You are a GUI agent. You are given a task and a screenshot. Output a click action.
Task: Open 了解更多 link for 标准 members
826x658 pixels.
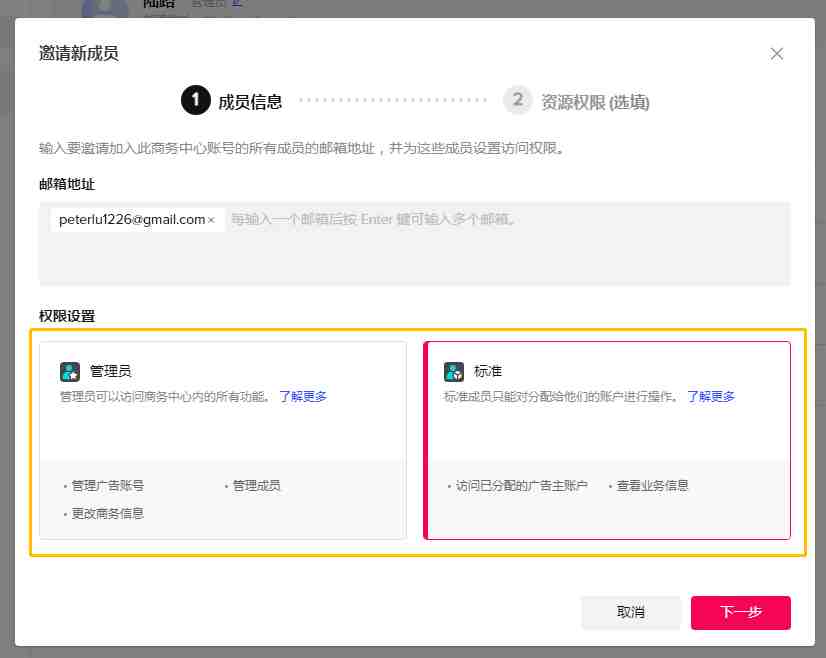(711, 396)
